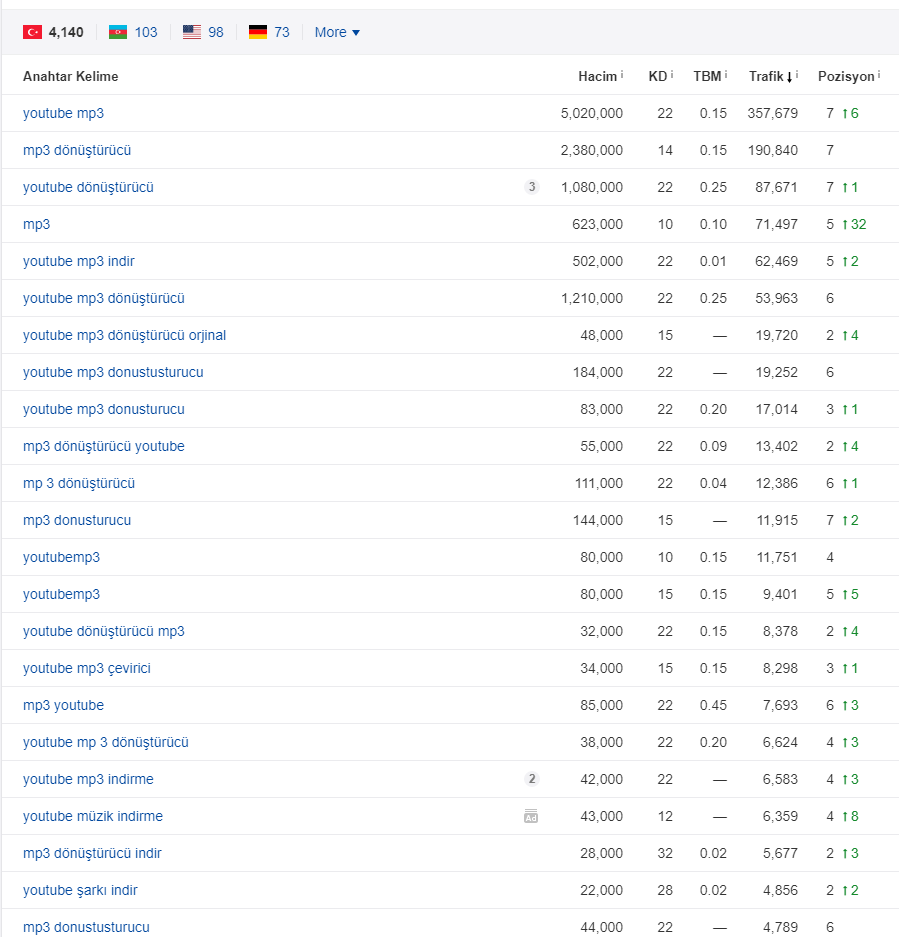Screen dimensions: 899x937
Task: Click the Hacim info icon
Action: point(622,74)
